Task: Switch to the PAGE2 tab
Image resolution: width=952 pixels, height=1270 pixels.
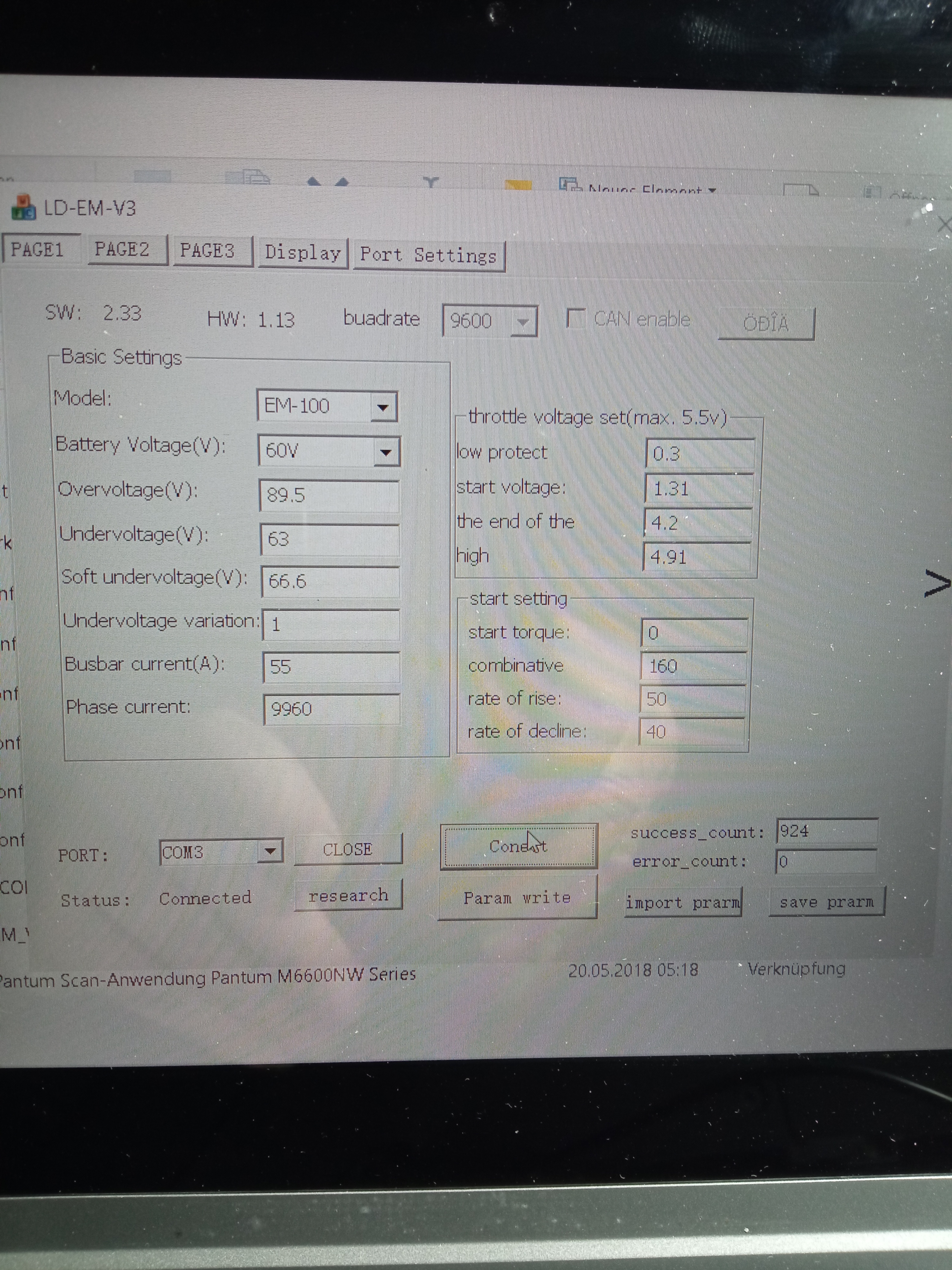Action: [x=122, y=250]
